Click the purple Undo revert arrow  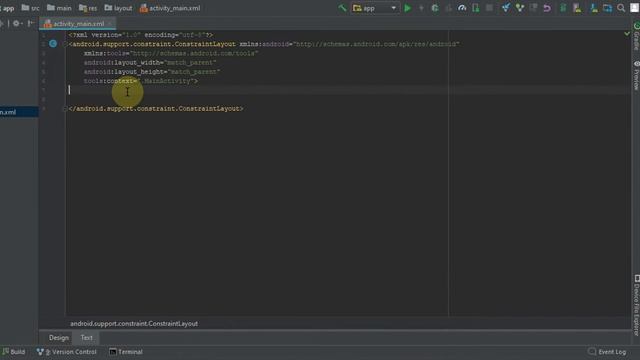[x=547, y=8]
